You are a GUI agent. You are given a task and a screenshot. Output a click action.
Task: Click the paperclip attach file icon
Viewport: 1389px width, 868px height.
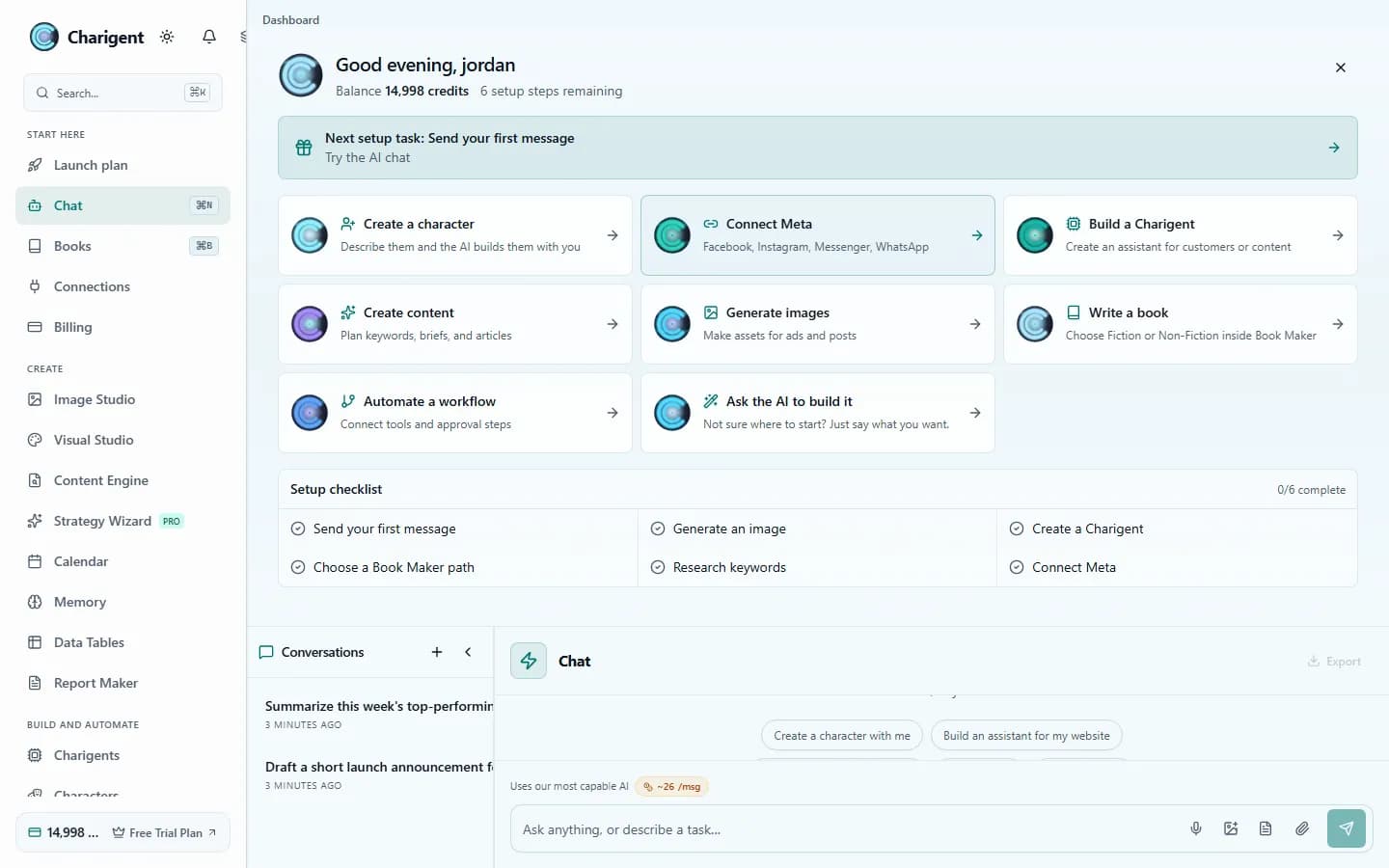[x=1302, y=828]
